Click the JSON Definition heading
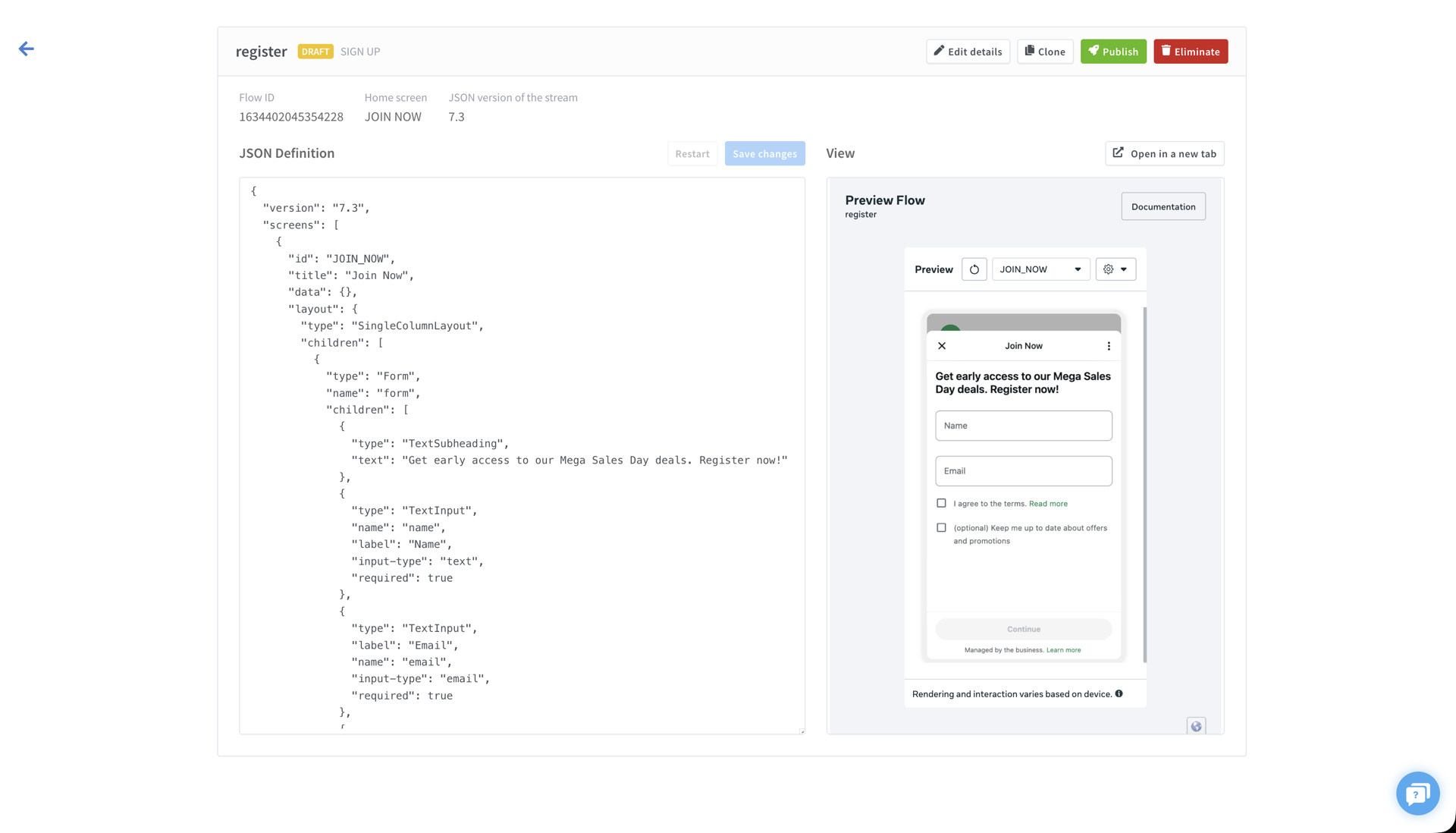This screenshot has height=833, width=1456. (x=287, y=153)
